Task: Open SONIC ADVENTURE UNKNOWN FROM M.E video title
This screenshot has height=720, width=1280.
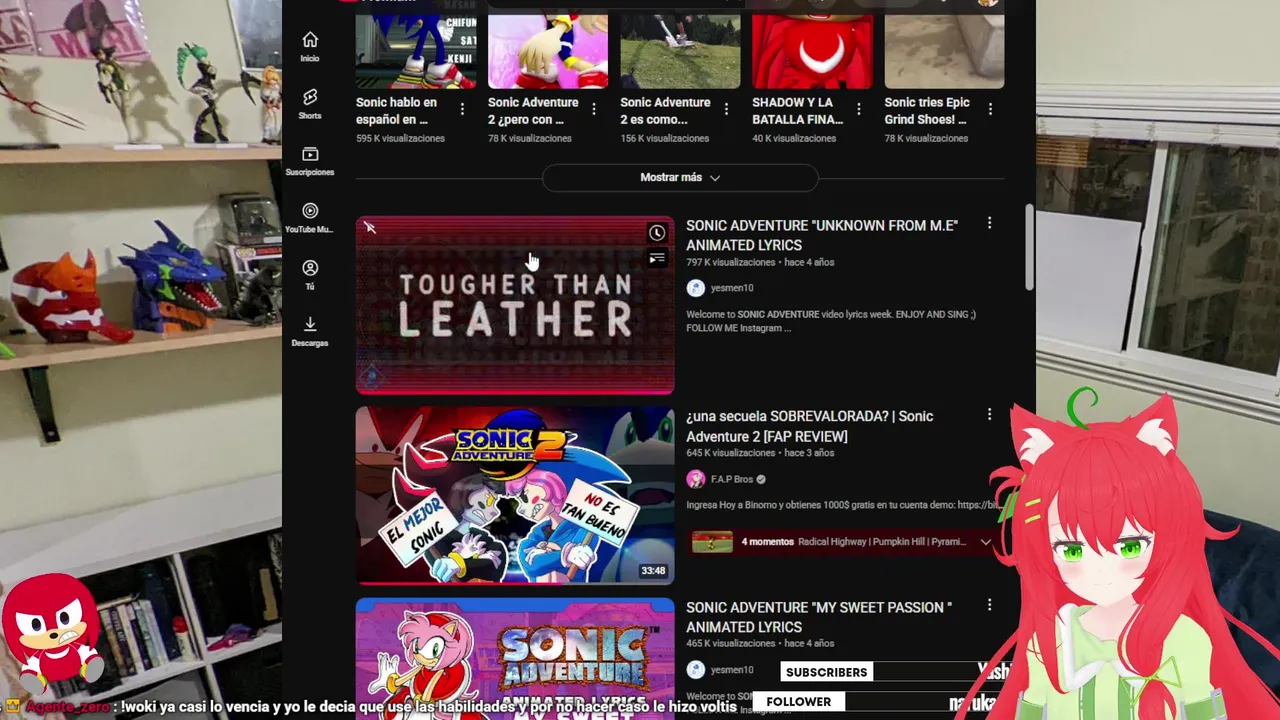Action: coord(822,235)
